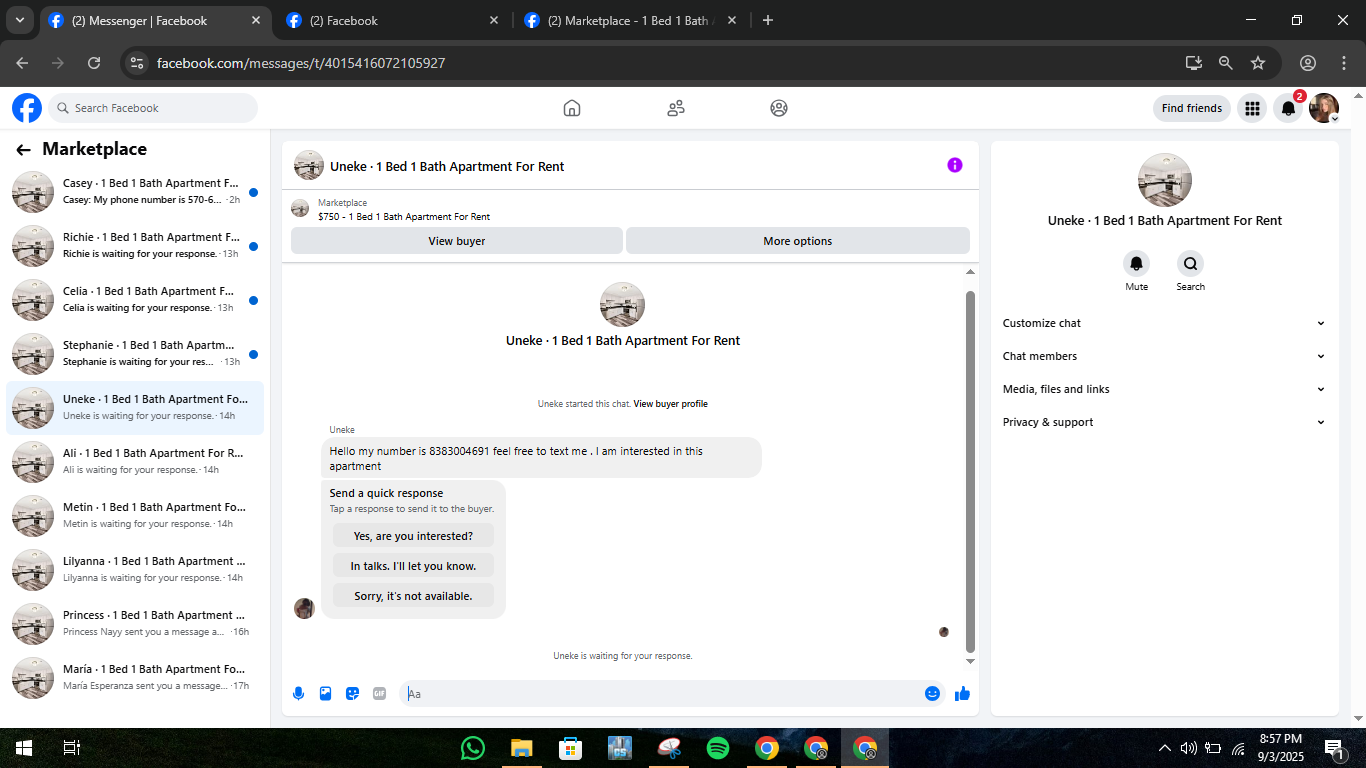This screenshot has width=1366, height=768.
Task: Send quick reply 'Sorry, it's not available.'
Action: click(x=413, y=596)
